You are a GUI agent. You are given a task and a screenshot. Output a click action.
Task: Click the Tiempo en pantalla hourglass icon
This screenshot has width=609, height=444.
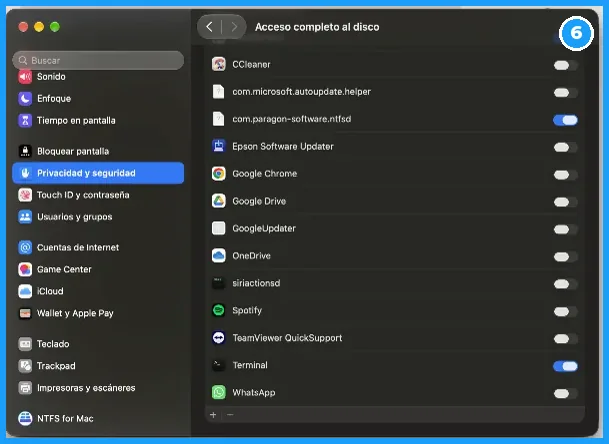25,120
